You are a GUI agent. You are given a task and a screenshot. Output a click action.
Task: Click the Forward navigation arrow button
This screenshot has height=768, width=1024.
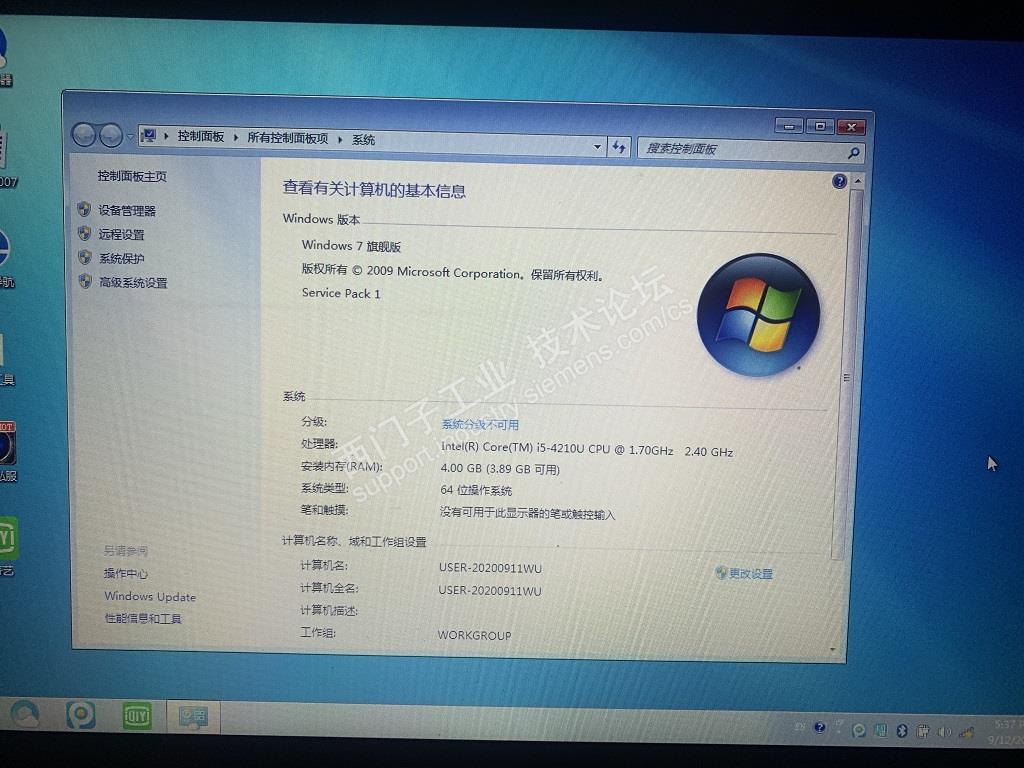(x=110, y=136)
